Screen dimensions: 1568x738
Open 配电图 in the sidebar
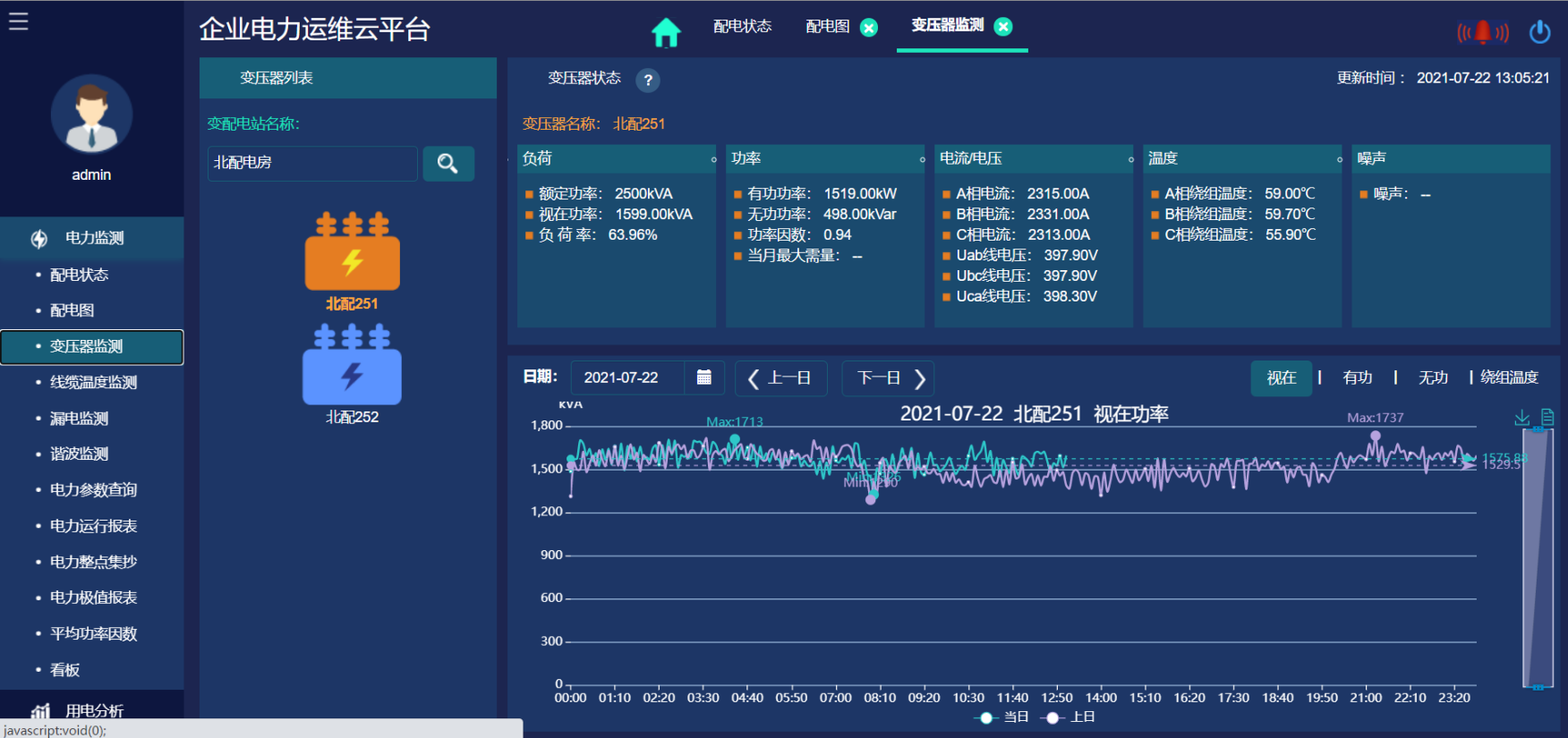point(72,310)
